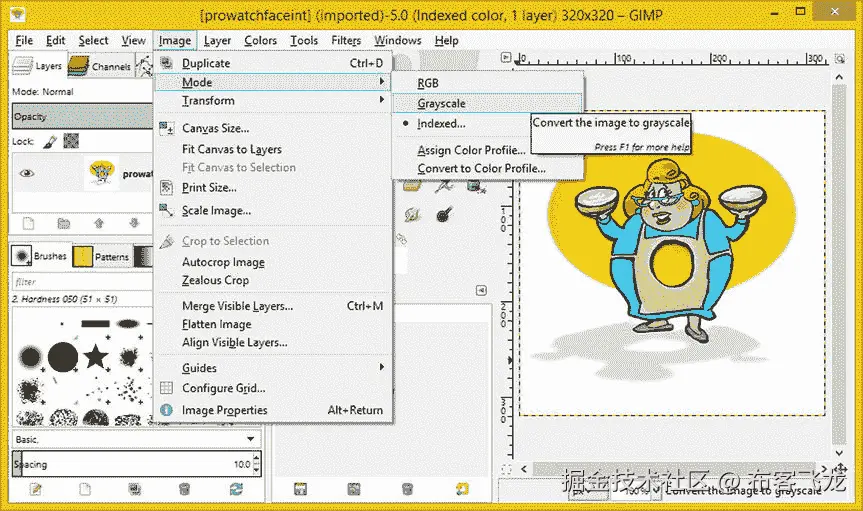This screenshot has height=511, width=863.
Task: Expand the Mode submenu arrow
Action: [381, 81]
